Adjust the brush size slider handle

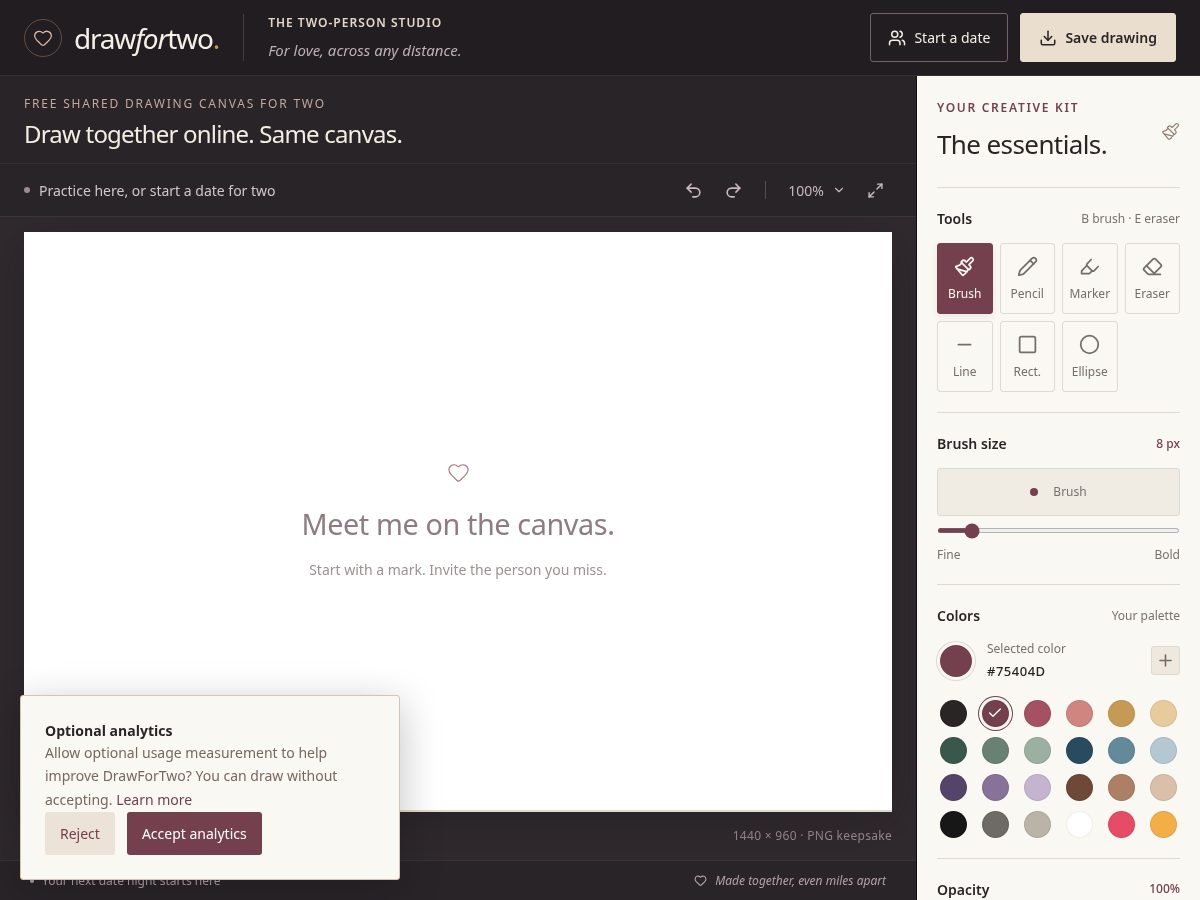tap(971, 531)
